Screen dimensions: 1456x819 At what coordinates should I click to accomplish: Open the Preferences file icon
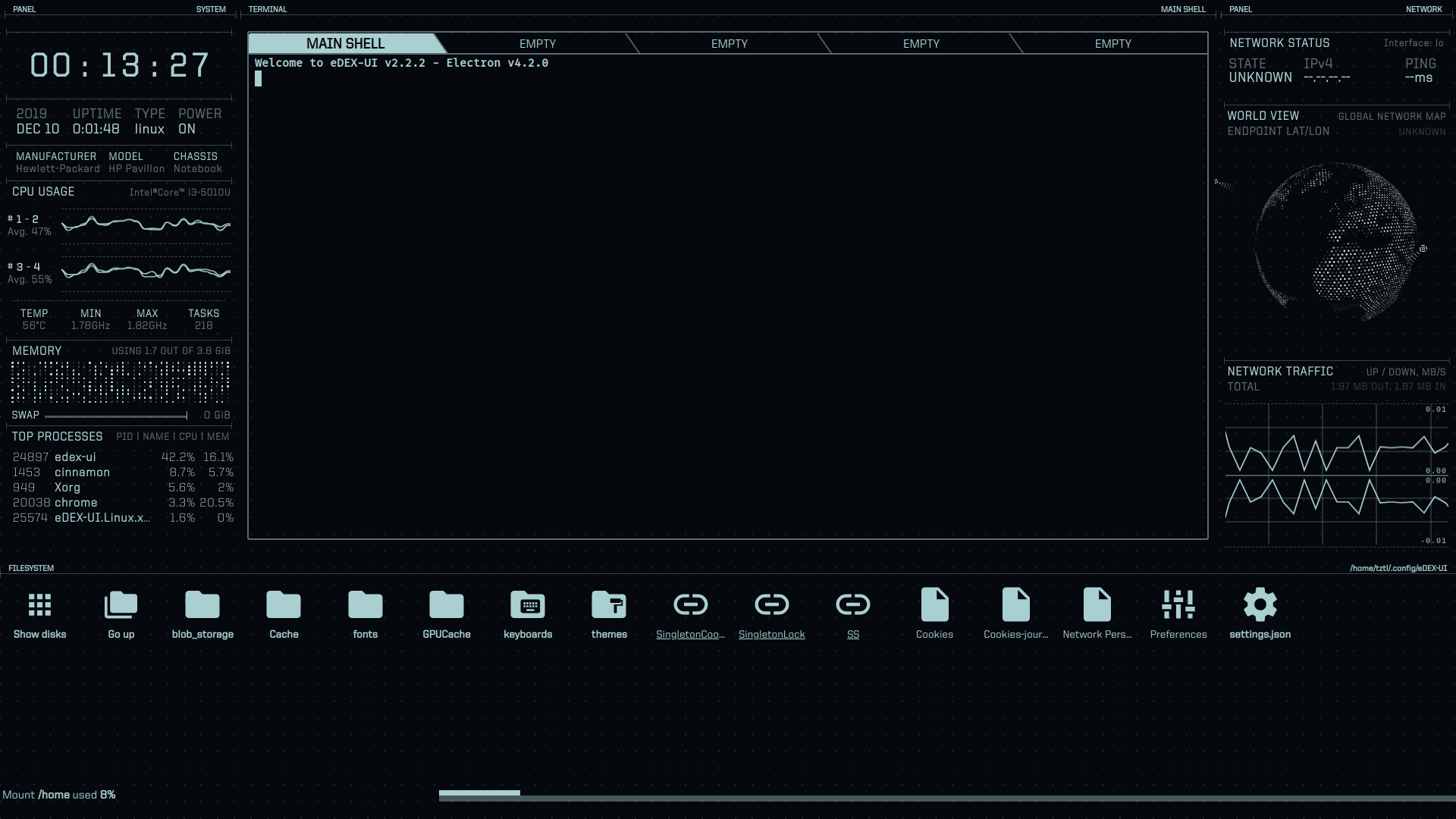click(1178, 604)
